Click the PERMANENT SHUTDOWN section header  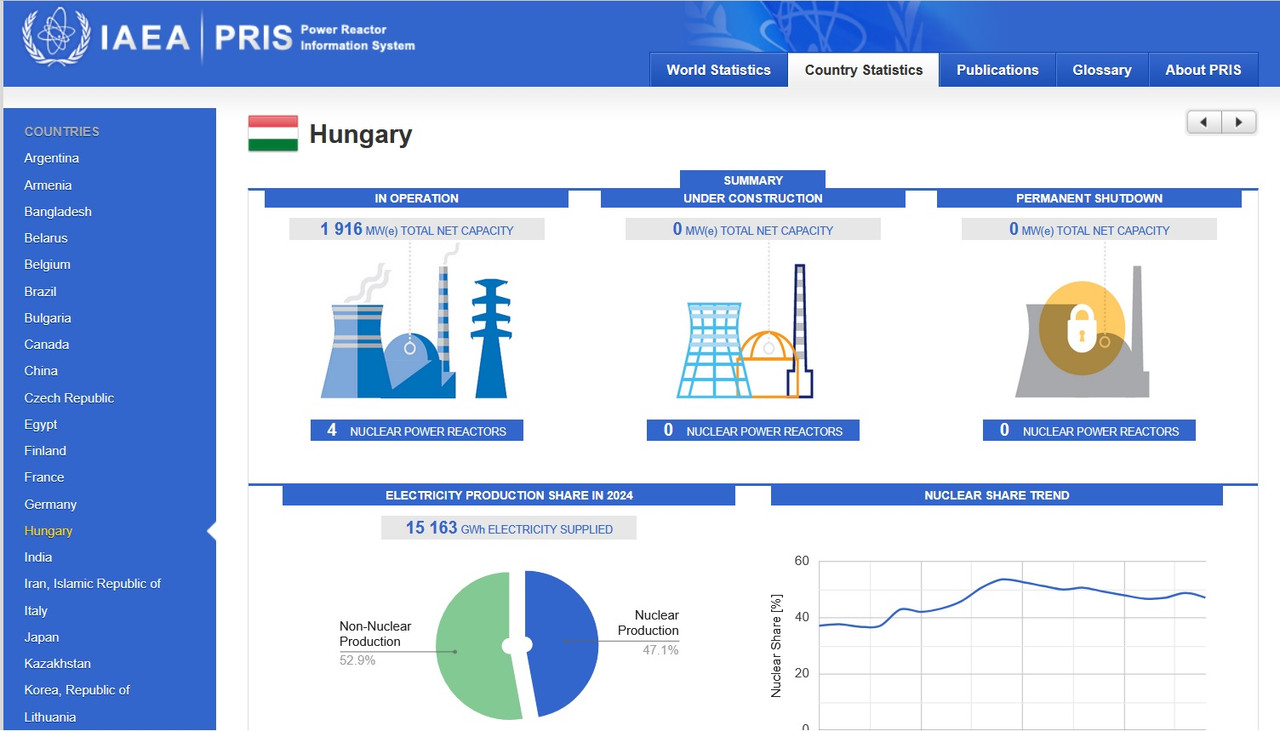pyautogui.click(x=1089, y=198)
